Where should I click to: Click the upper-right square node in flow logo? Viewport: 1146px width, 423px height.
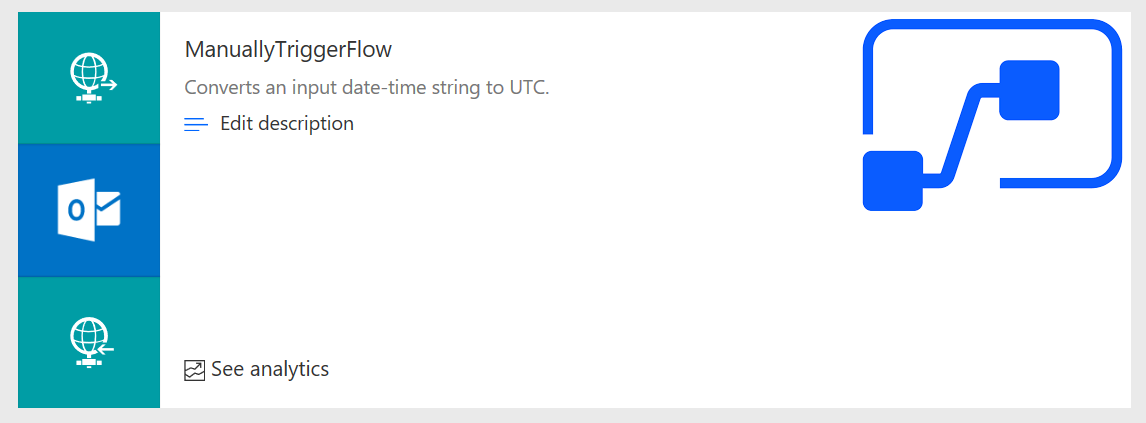[1028, 90]
